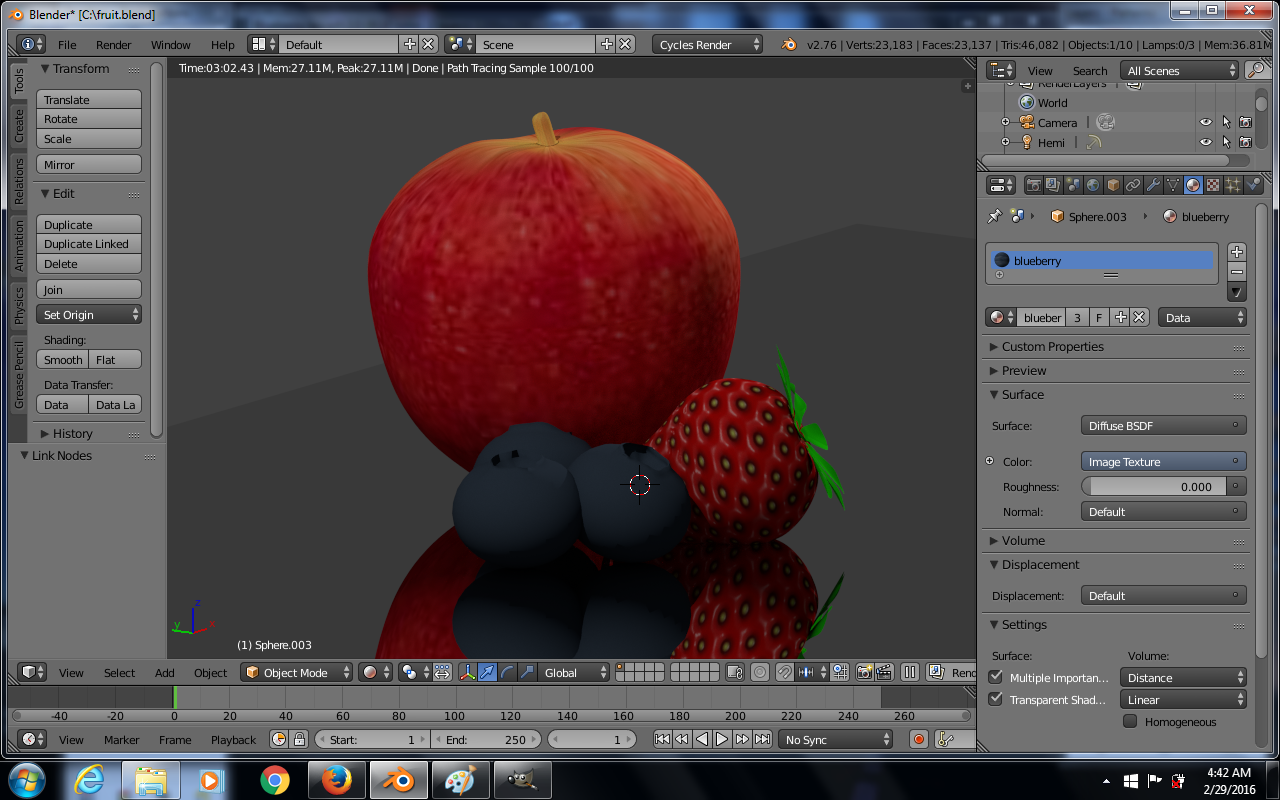The width and height of the screenshot is (1280, 800).
Task: Click the outliner search magnifier icon
Action: coord(1256,70)
